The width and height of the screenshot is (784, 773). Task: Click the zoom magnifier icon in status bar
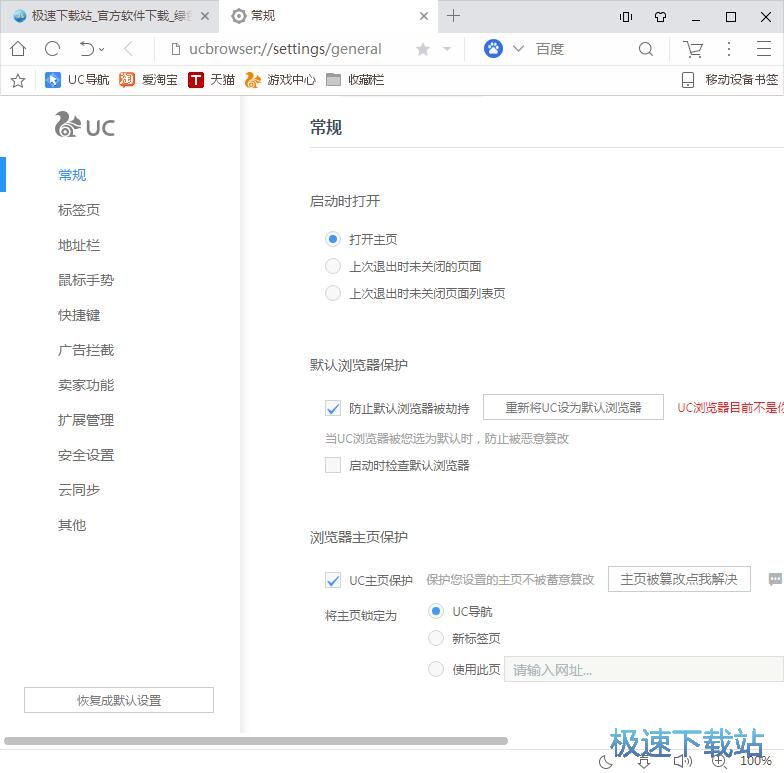(719, 762)
